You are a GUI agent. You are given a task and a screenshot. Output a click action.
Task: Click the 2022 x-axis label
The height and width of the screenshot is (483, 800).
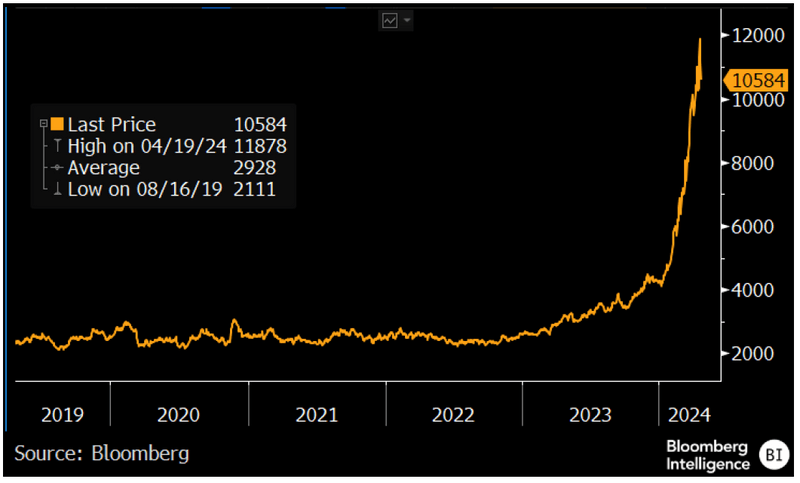[x=453, y=415]
